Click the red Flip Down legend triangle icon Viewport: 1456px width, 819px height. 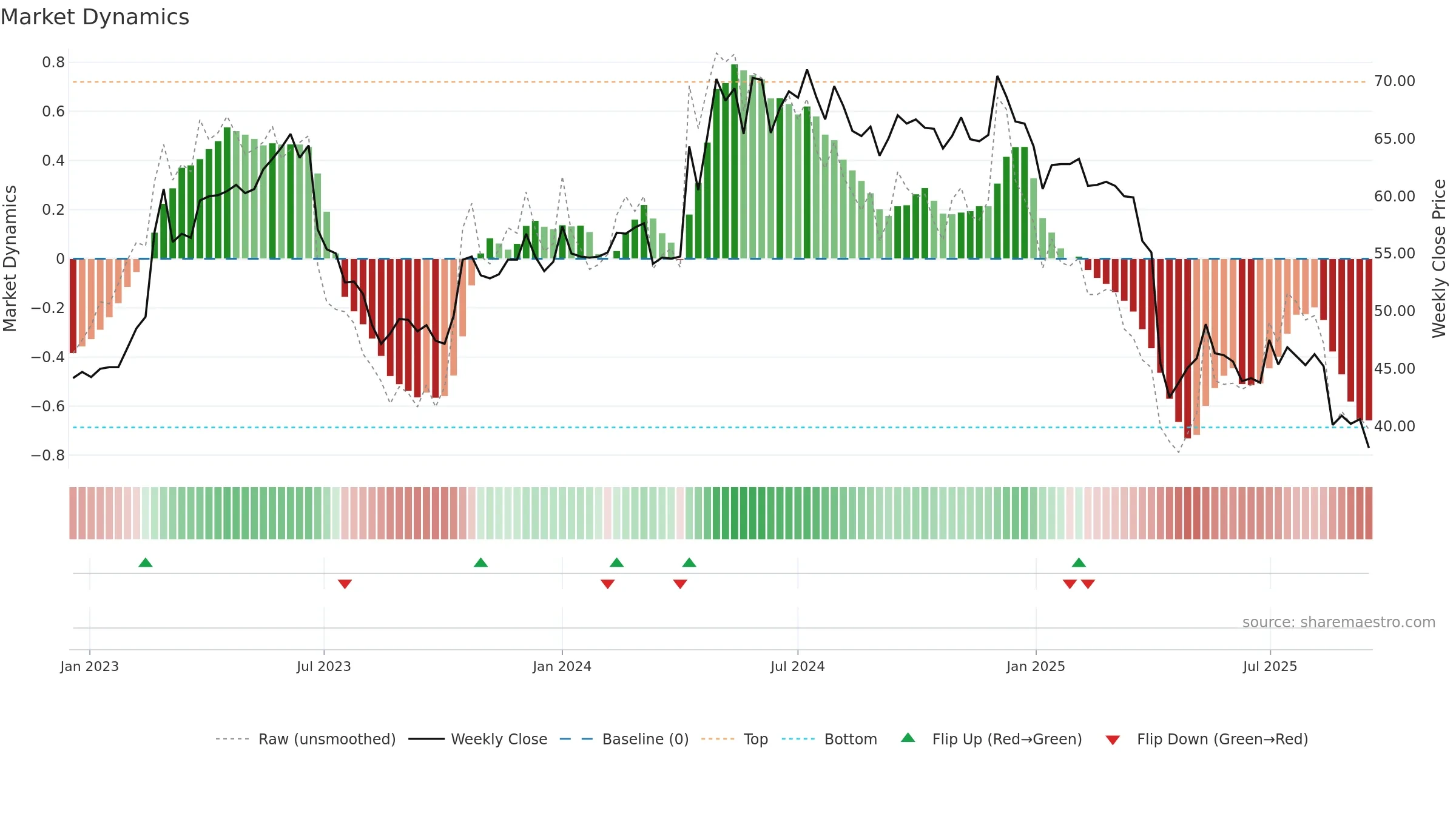point(1113,740)
